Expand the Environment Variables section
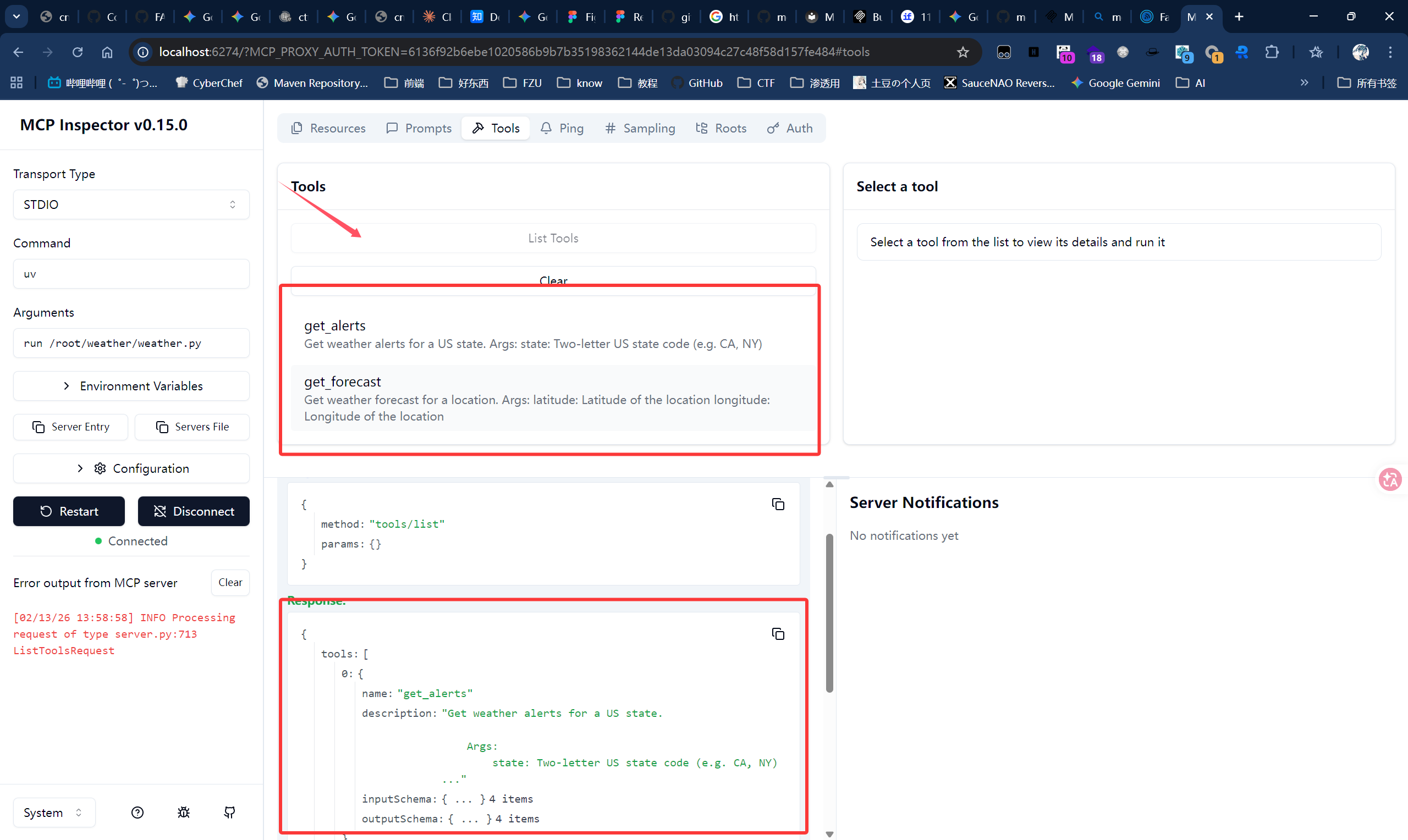 coord(131,386)
